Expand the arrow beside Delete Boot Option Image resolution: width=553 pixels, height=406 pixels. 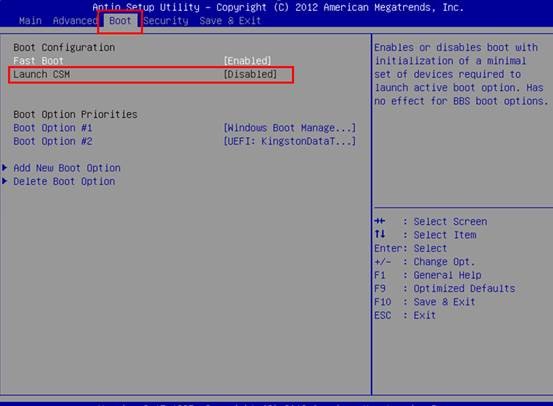click(x=5, y=181)
